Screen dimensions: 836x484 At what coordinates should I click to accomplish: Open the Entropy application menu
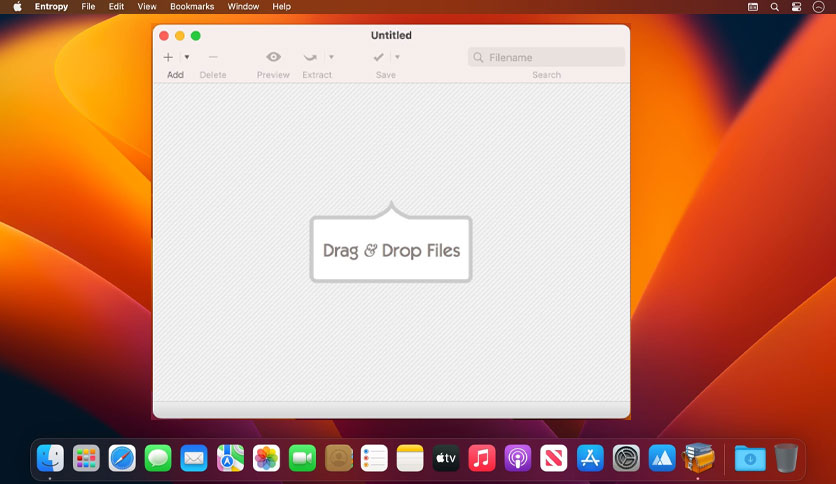click(x=51, y=6)
